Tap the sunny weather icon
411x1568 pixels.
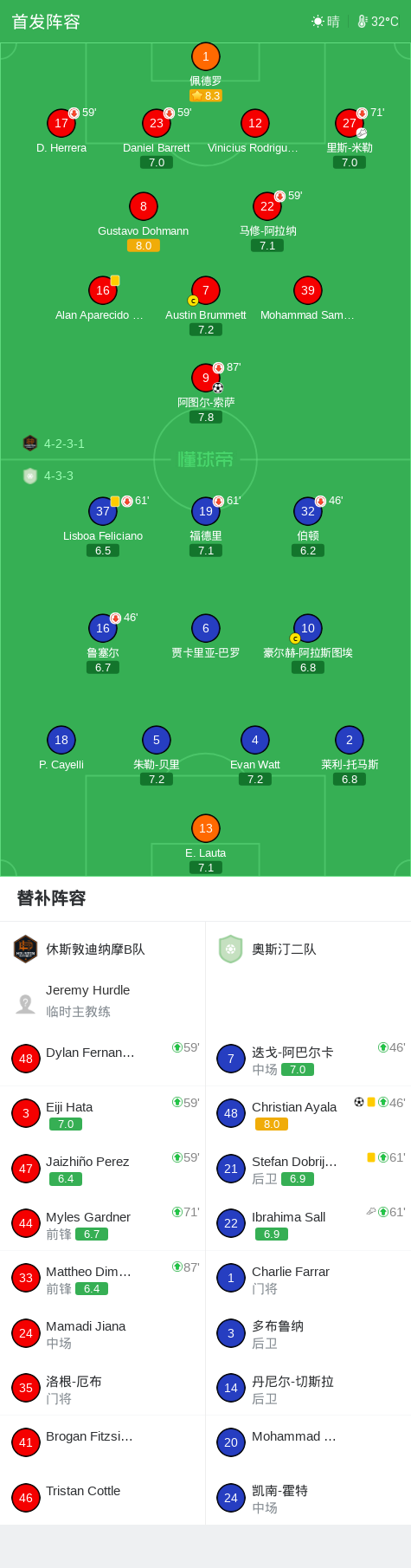coord(318,22)
